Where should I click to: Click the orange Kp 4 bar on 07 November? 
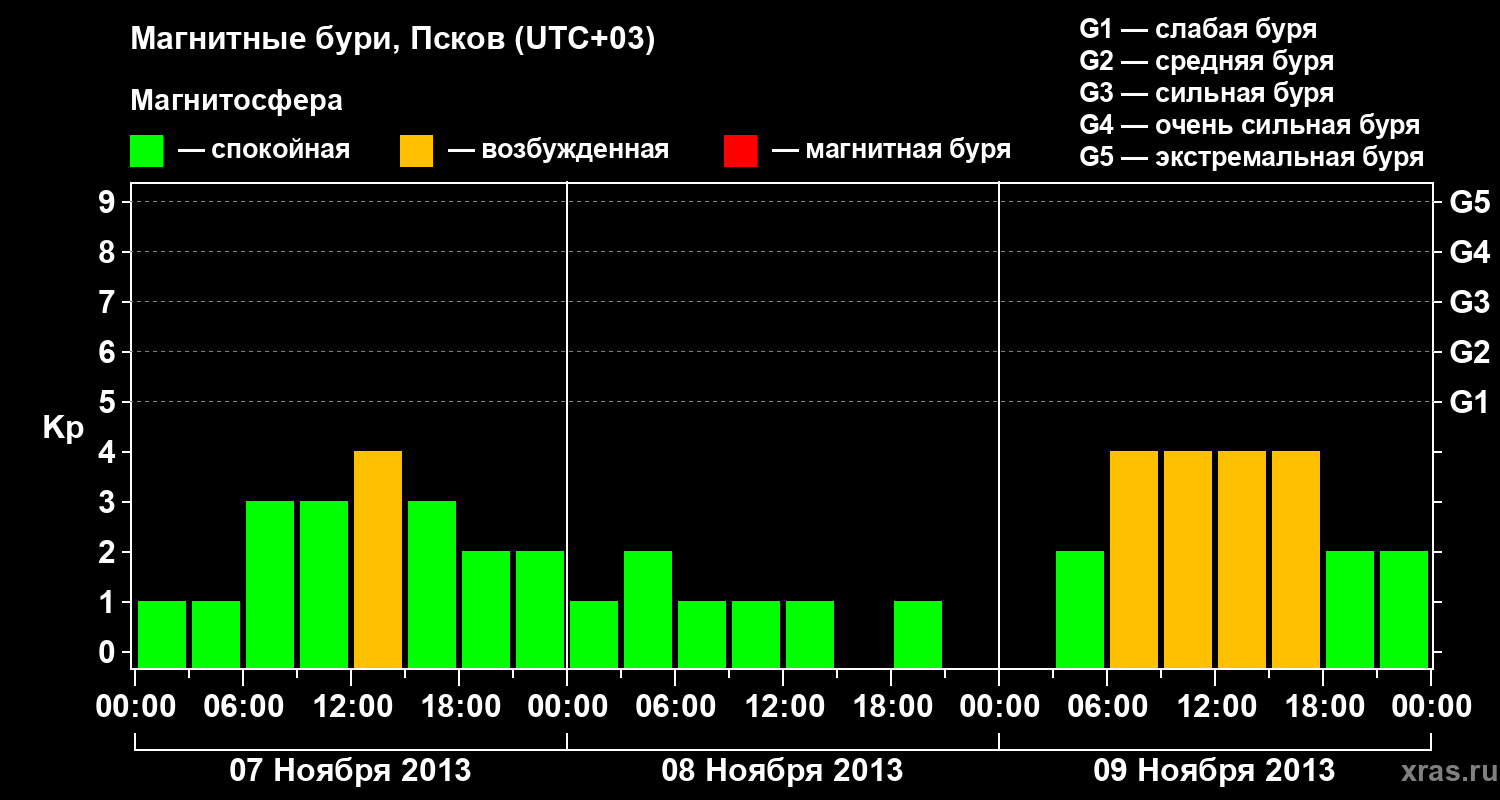[378, 559]
